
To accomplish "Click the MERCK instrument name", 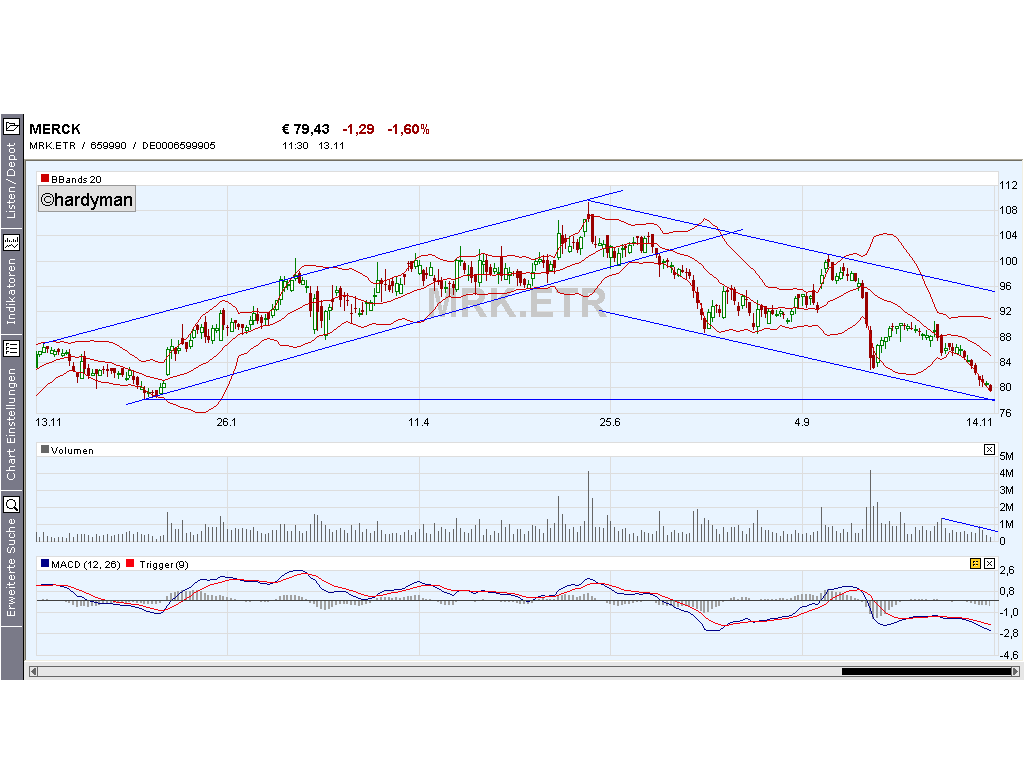I will point(54,129).
